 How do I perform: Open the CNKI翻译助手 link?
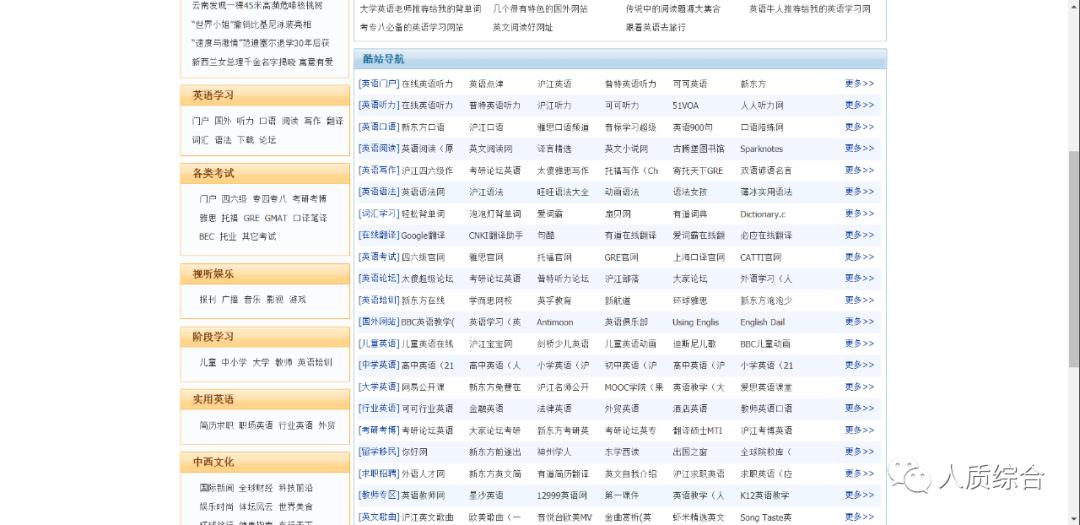pos(496,236)
